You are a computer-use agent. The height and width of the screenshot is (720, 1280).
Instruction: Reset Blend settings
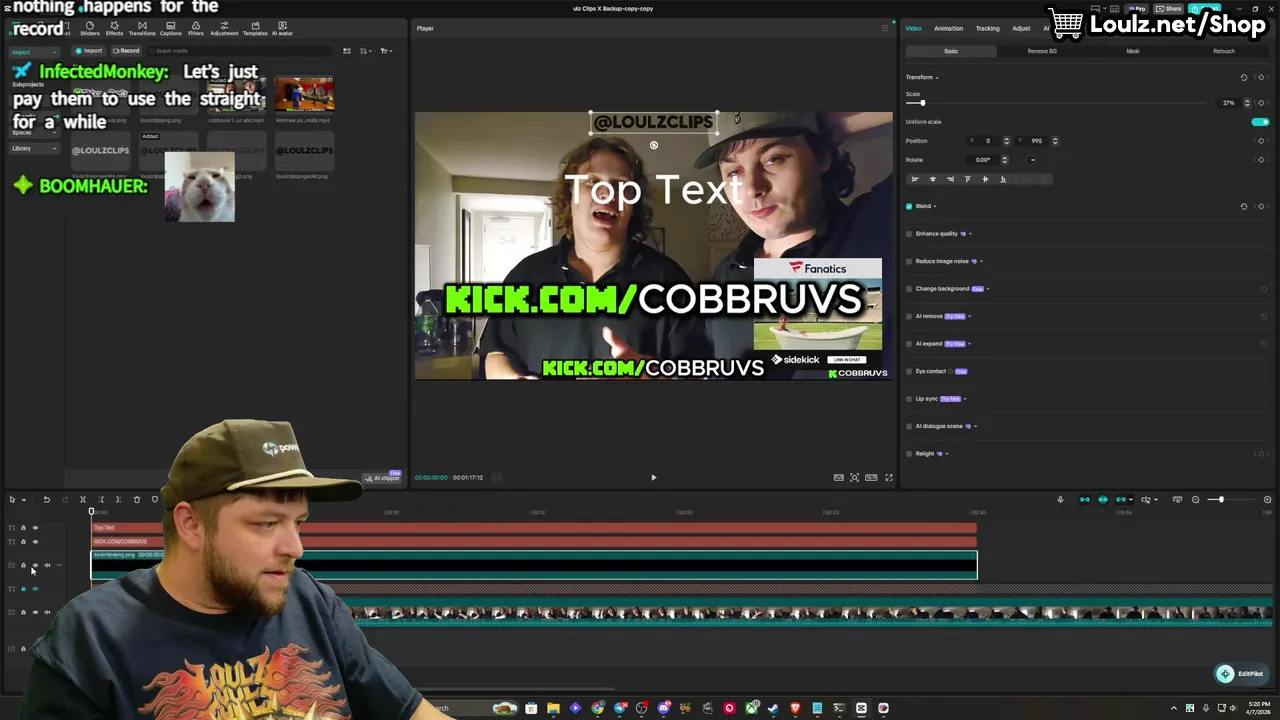[1244, 206]
